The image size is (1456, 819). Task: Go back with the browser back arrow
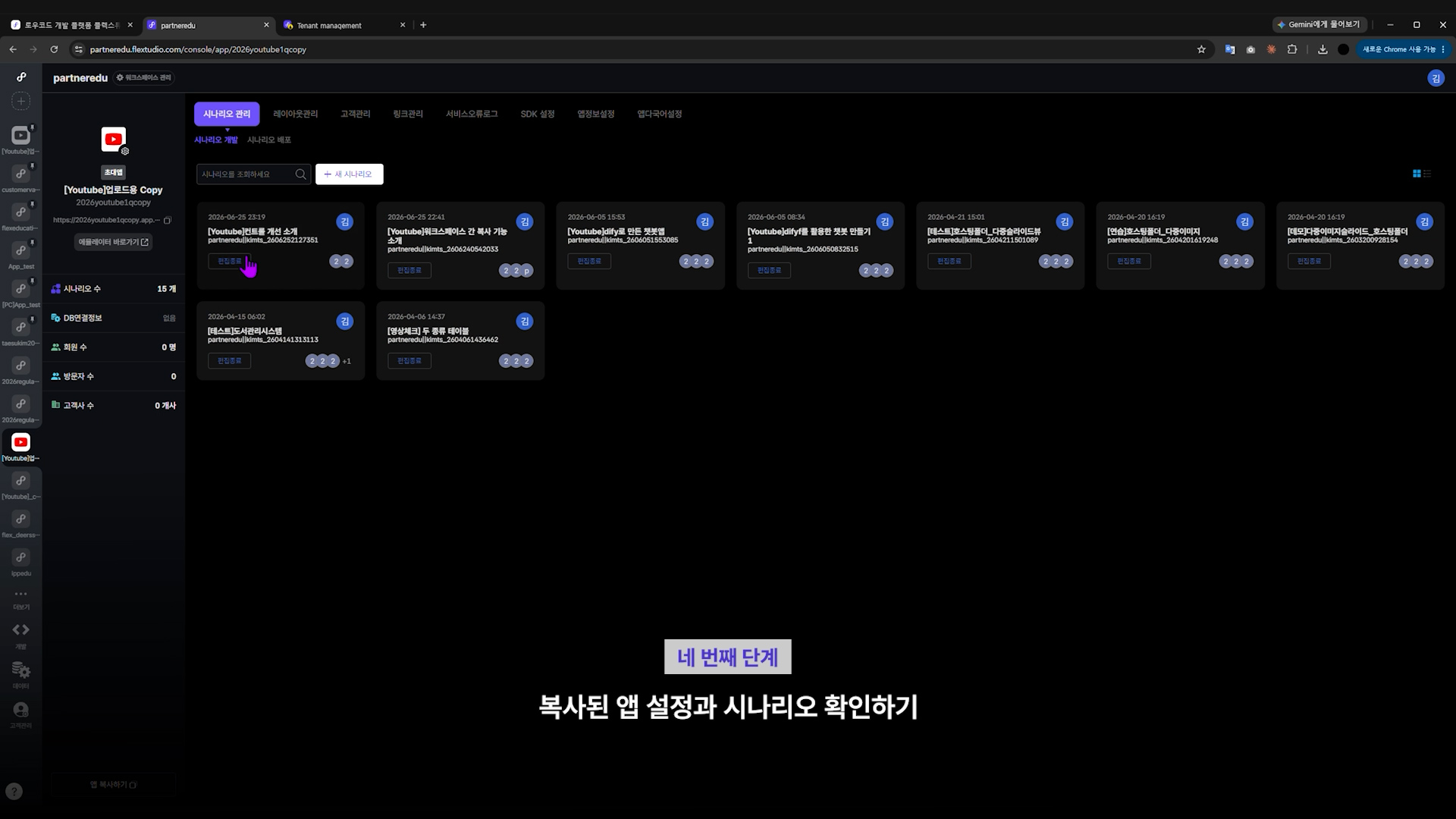click(x=13, y=49)
